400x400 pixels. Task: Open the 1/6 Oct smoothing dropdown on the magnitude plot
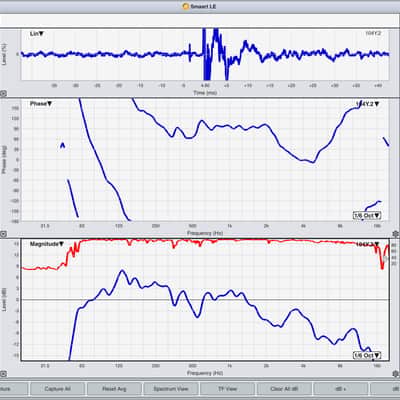(x=367, y=355)
